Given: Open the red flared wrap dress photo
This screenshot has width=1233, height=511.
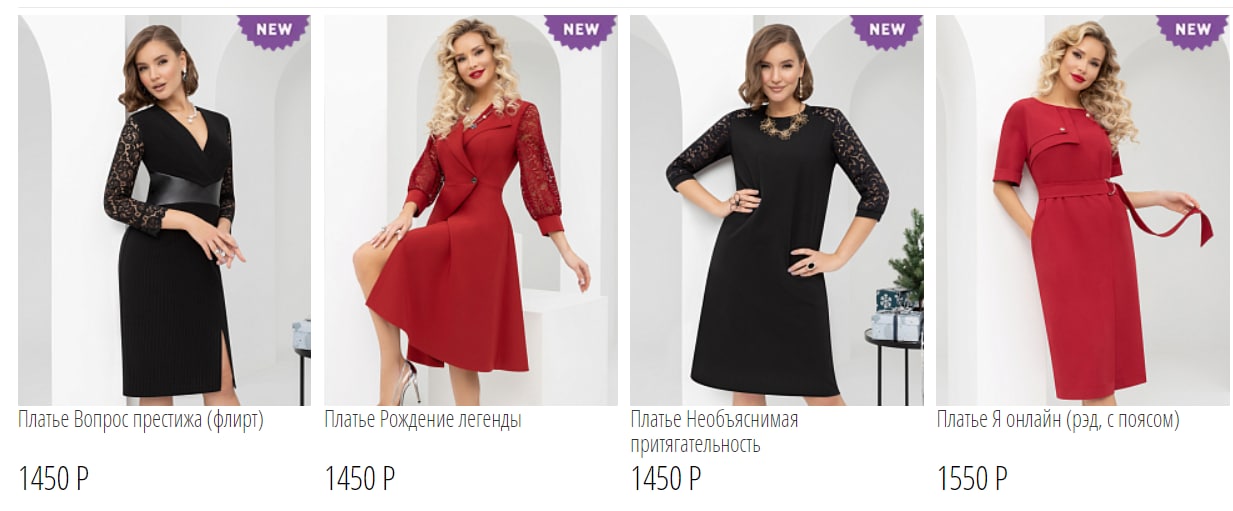Looking at the screenshot, I should point(471,210).
